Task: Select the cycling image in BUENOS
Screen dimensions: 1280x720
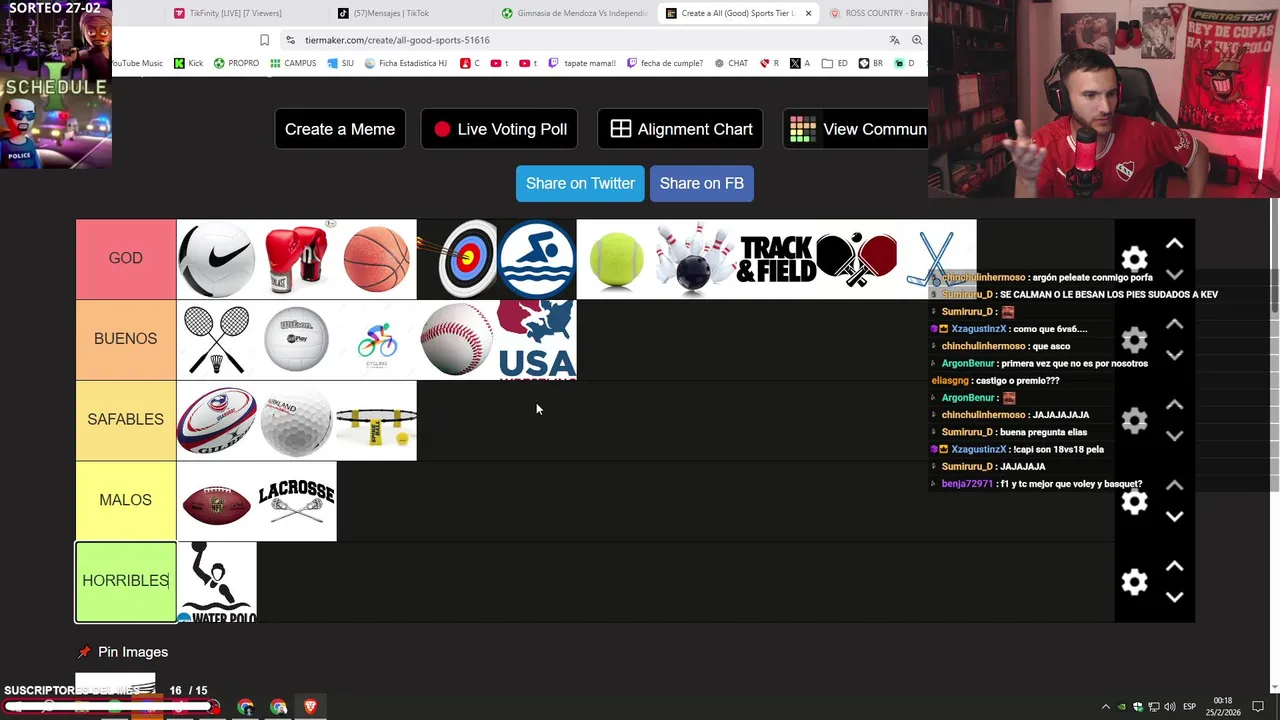Action: coord(376,340)
